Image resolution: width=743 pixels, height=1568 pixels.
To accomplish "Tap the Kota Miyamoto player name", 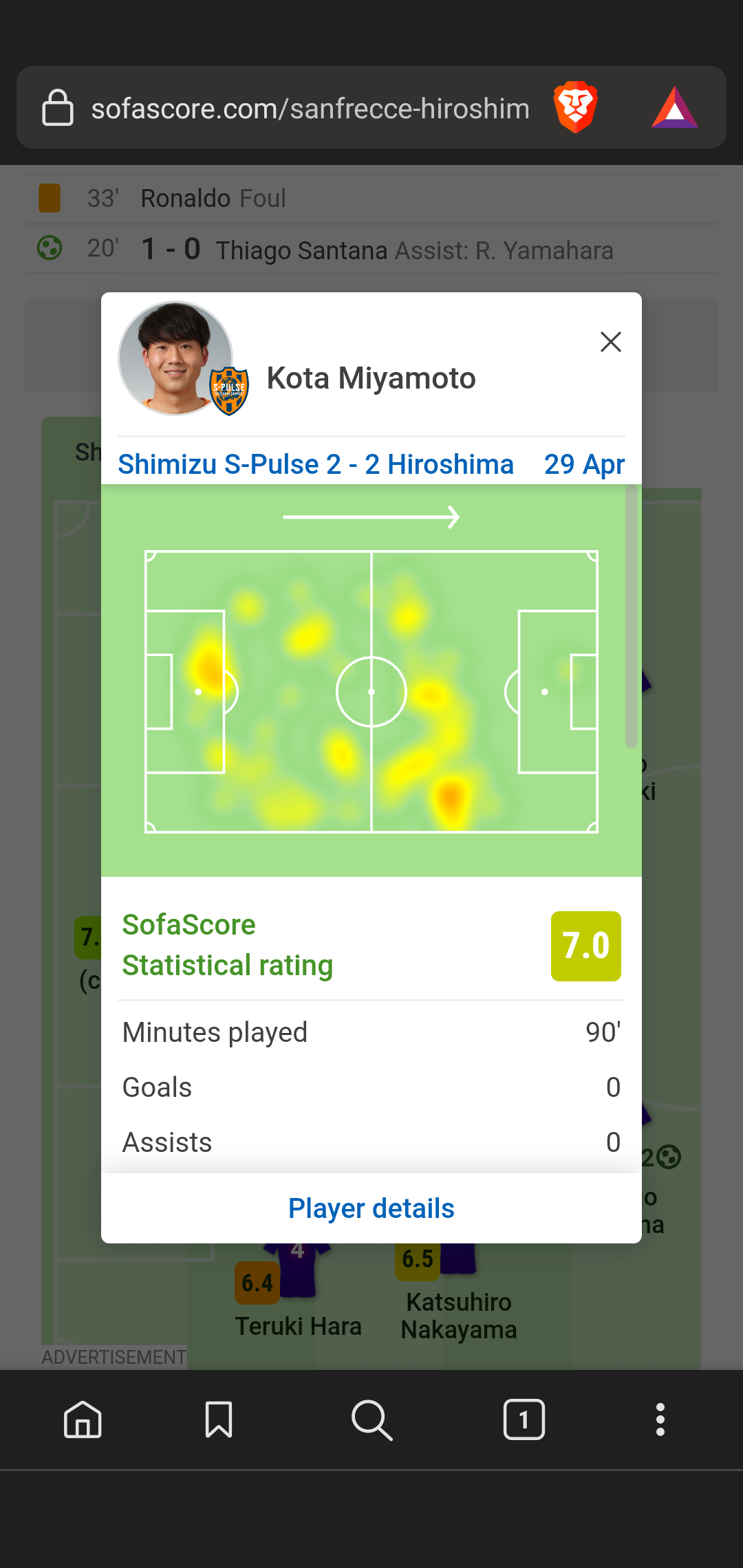I will tap(371, 378).
